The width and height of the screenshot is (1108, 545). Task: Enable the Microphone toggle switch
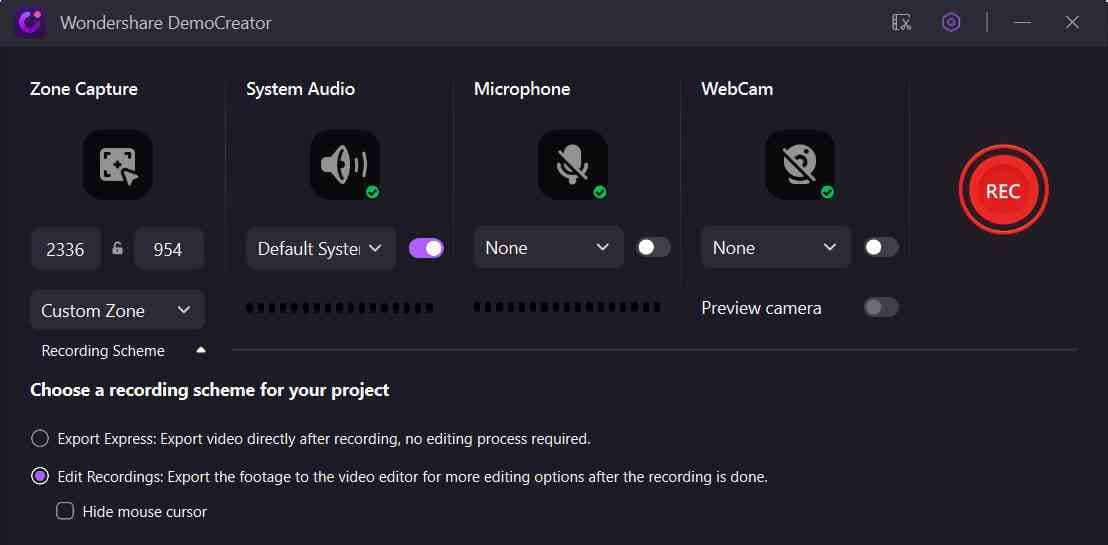tap(654, 248)
